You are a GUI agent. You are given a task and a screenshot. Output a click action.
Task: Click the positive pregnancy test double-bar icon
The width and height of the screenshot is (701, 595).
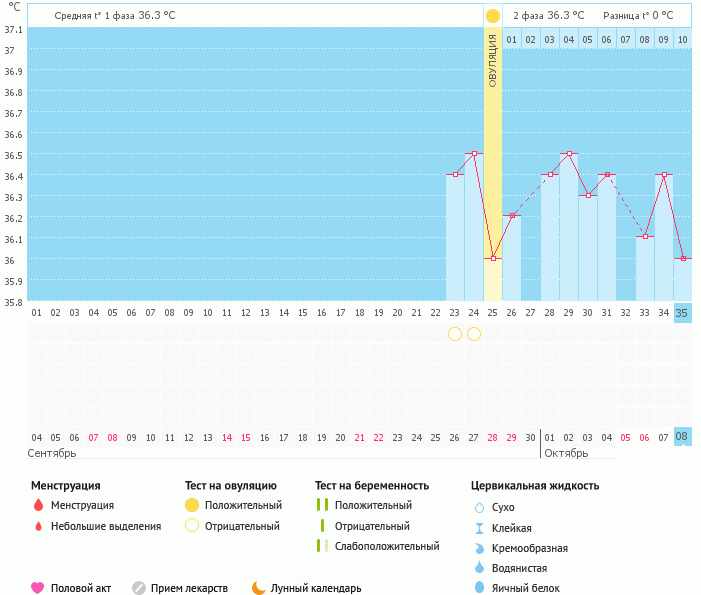(x=322, y=506)
